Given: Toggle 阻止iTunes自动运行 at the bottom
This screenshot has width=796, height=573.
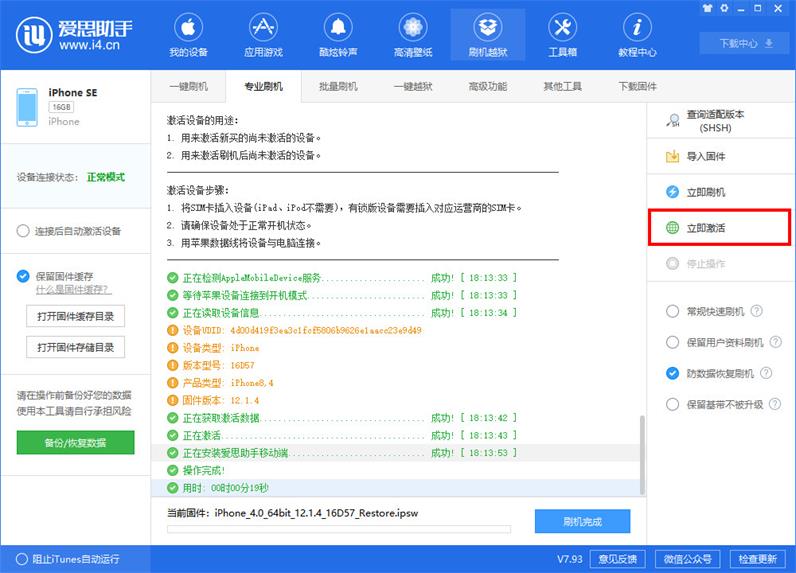Looking at the screenshot, I should 22,559.
